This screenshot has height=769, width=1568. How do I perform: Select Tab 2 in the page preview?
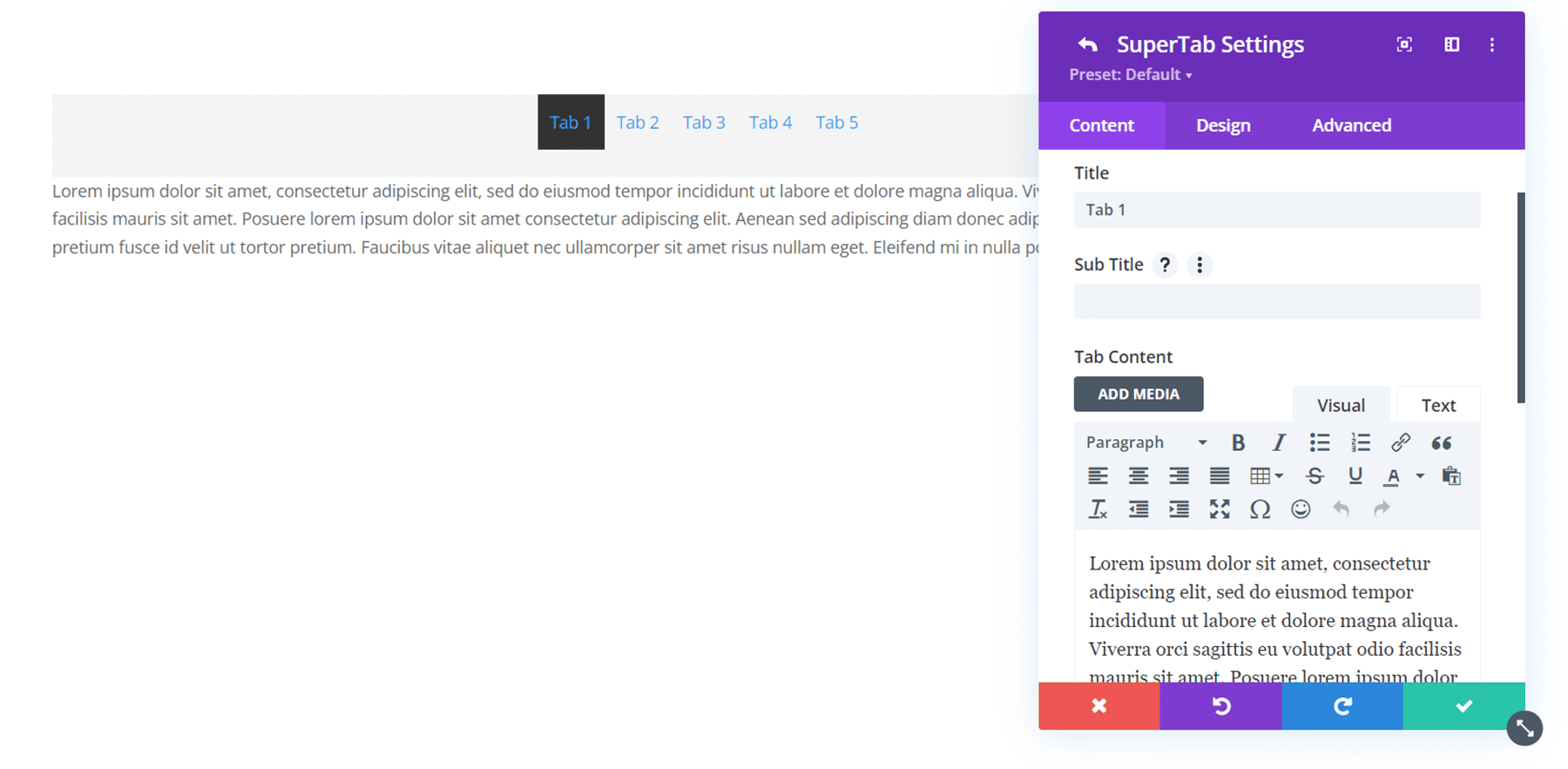[638, 122]
